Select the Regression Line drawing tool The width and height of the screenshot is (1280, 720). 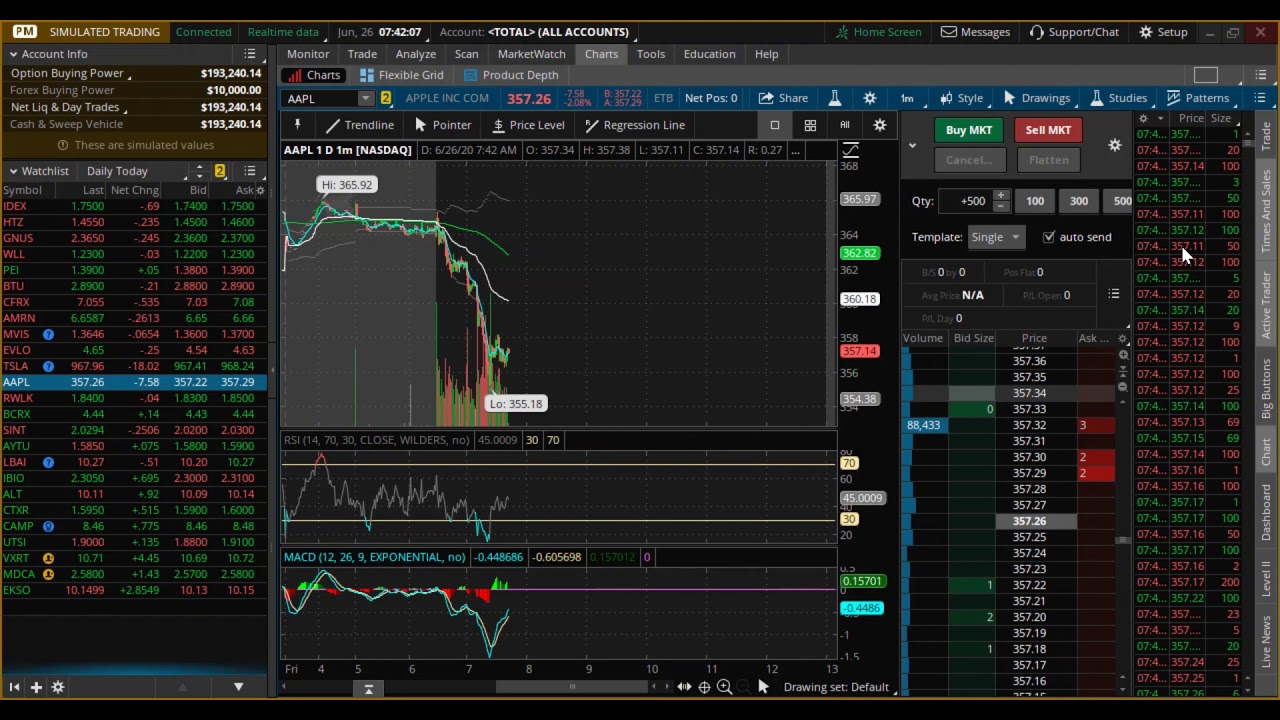click(x=635, y=125)
